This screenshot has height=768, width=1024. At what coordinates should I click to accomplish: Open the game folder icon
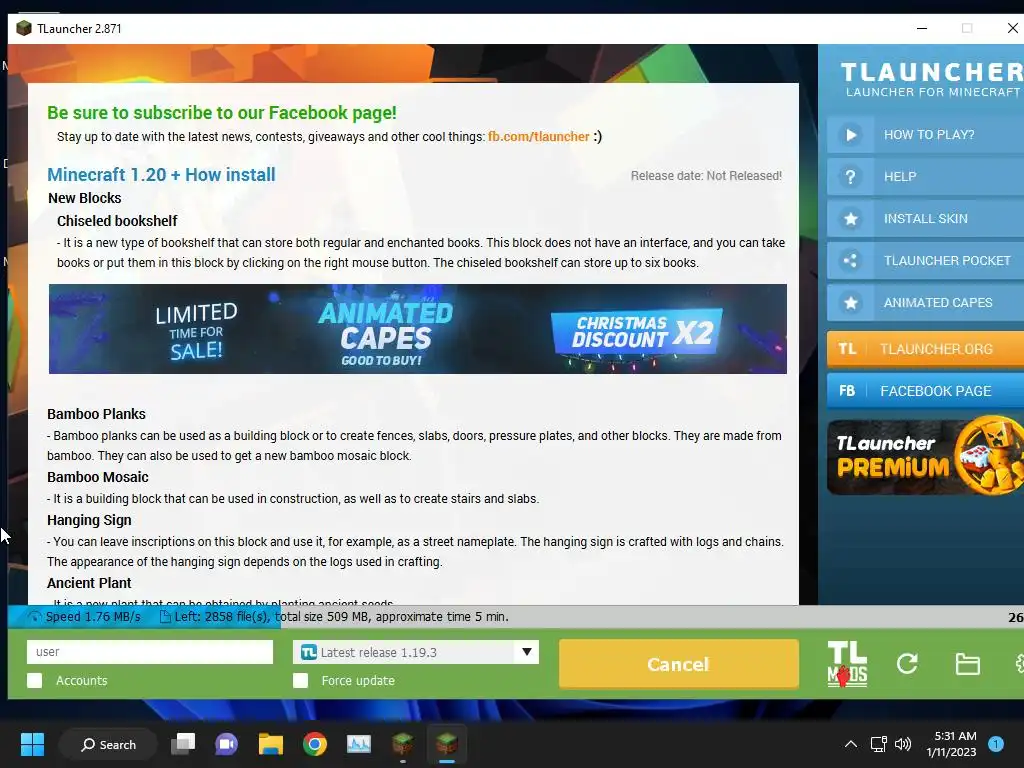point(967,664)
